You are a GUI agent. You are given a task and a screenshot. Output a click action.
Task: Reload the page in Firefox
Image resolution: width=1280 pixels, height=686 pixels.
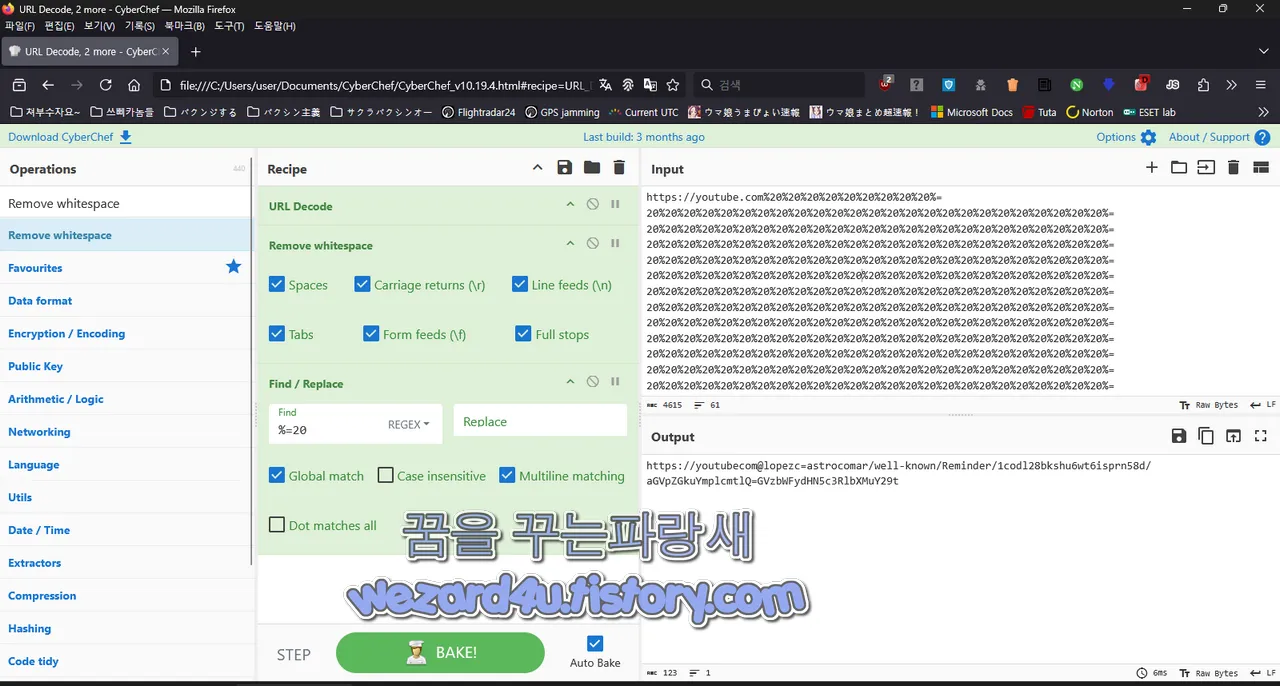pyautogui.click(x=105, y=85)
